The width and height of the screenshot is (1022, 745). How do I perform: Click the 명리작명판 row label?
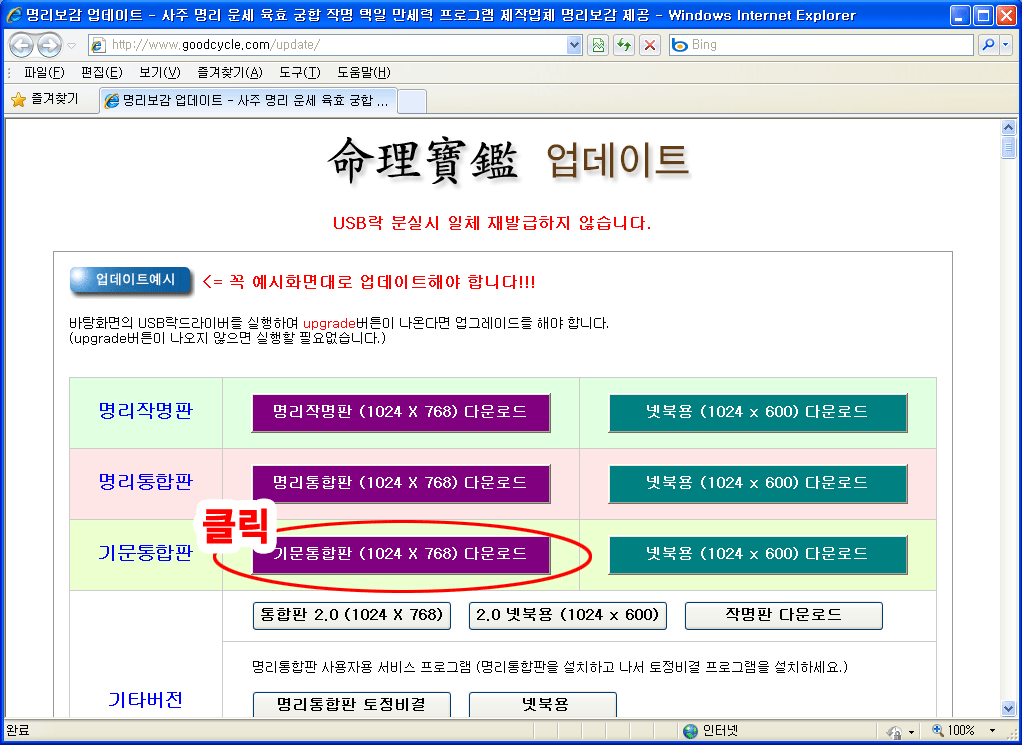(146, 411)
